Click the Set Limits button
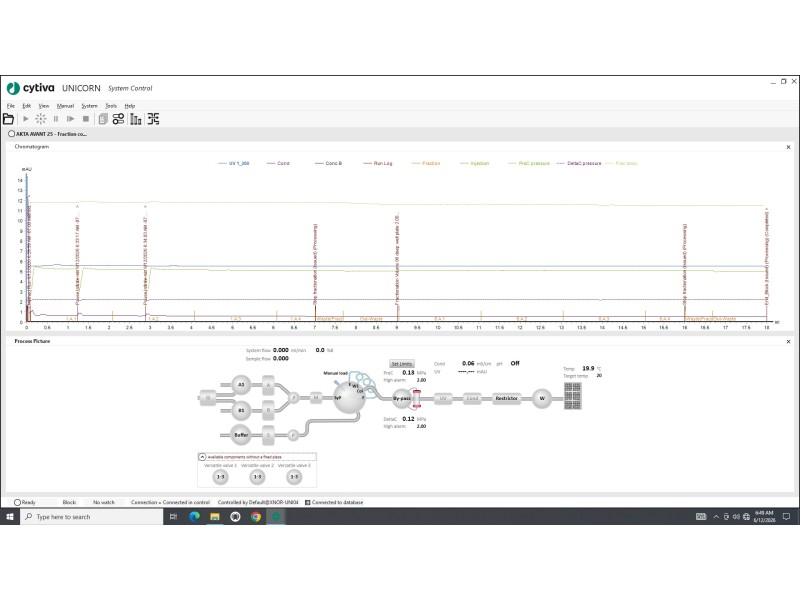 point(402,364)
